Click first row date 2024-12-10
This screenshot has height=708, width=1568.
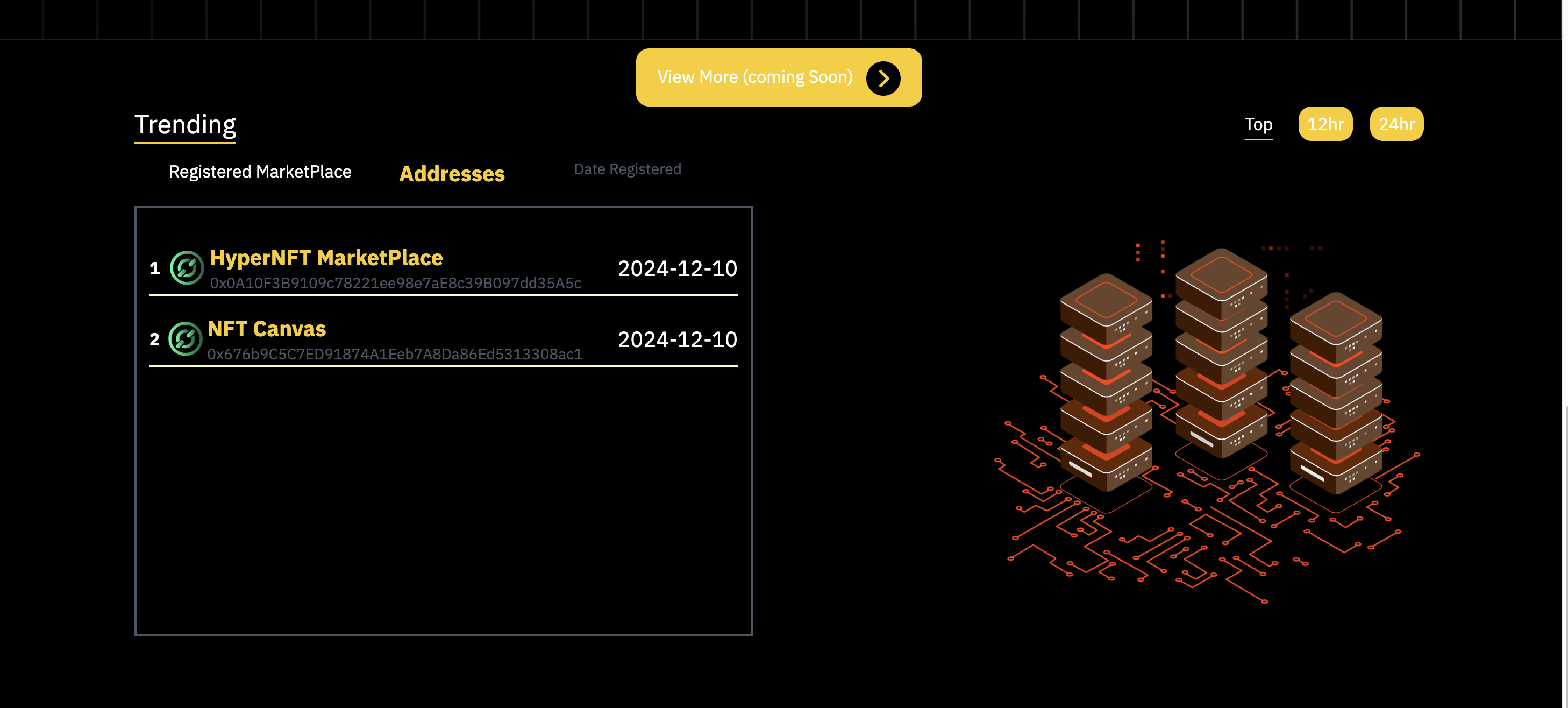677,268
